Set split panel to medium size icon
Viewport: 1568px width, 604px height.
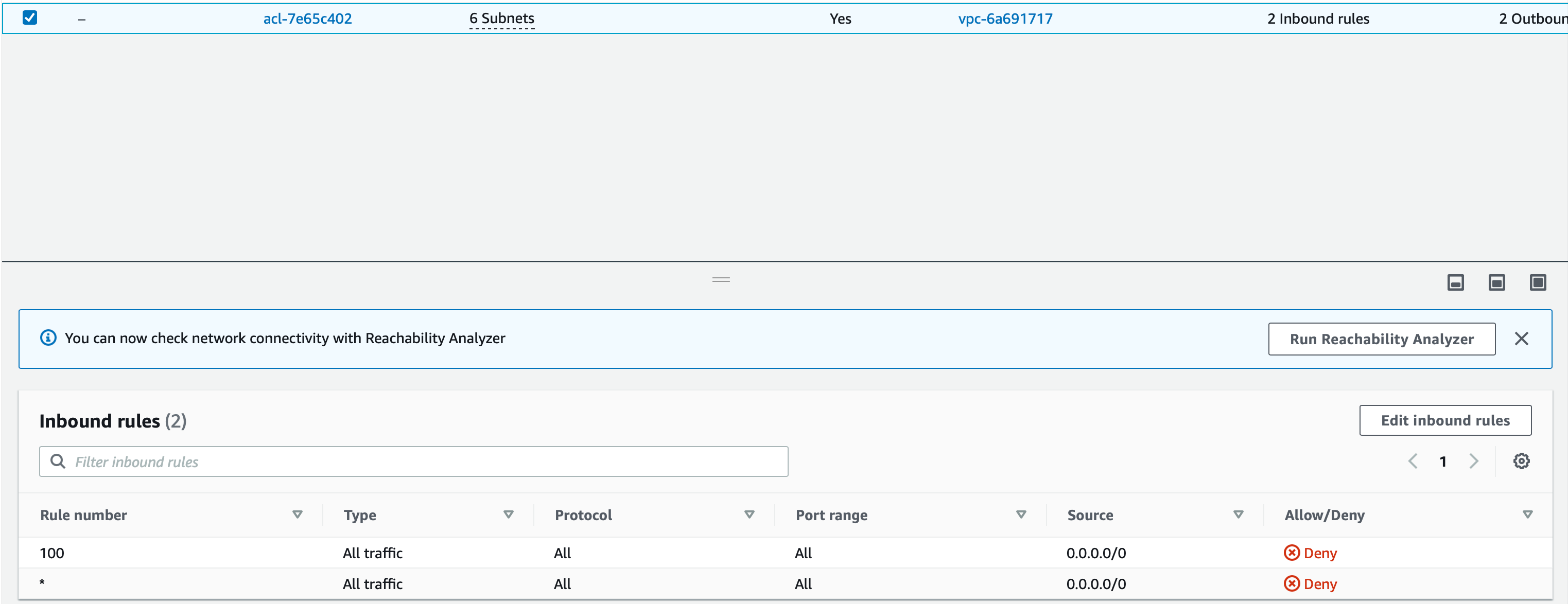click(x=1496, y=282)
